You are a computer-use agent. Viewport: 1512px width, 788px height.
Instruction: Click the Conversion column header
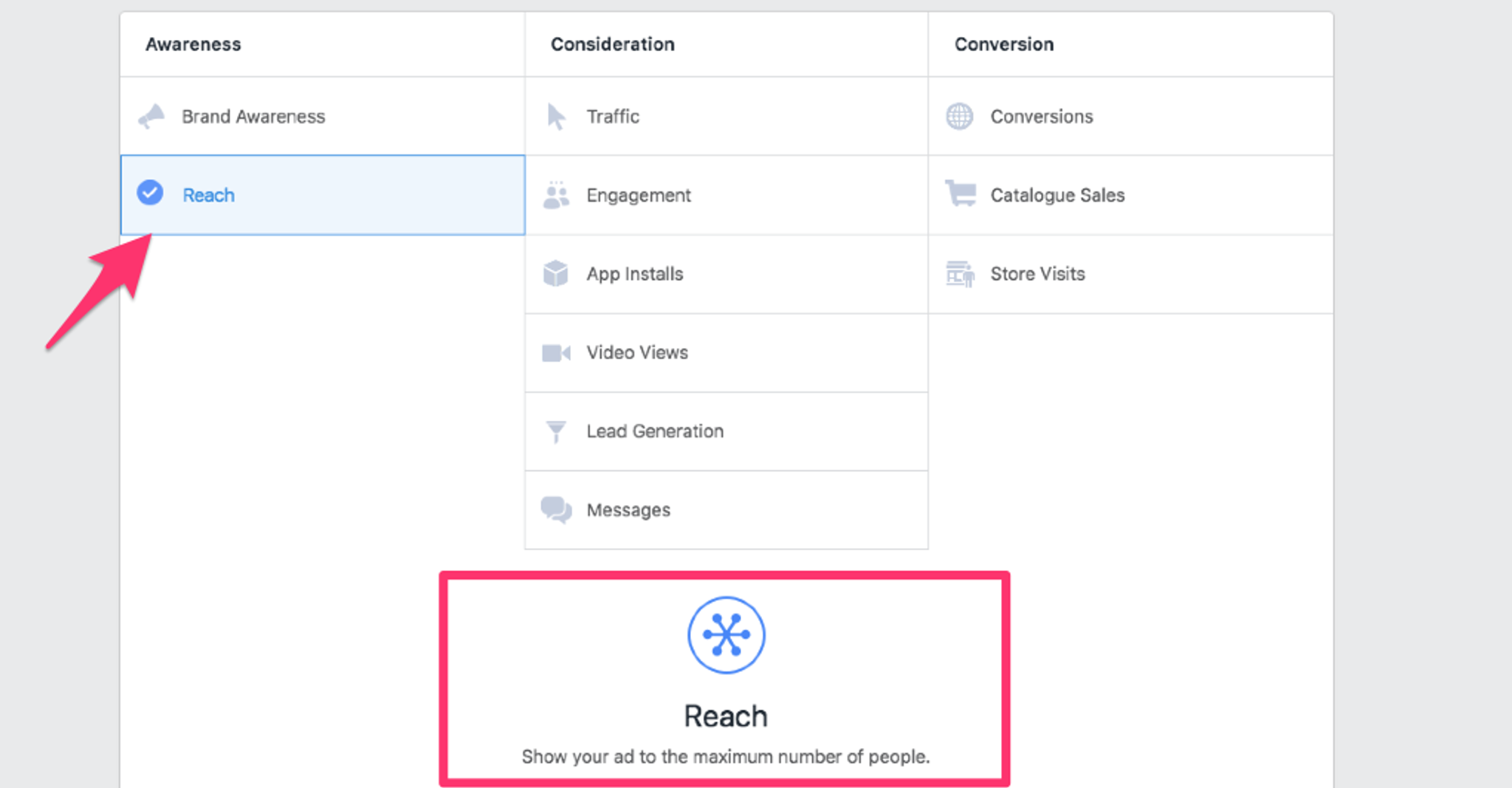tap(1004, 44)
